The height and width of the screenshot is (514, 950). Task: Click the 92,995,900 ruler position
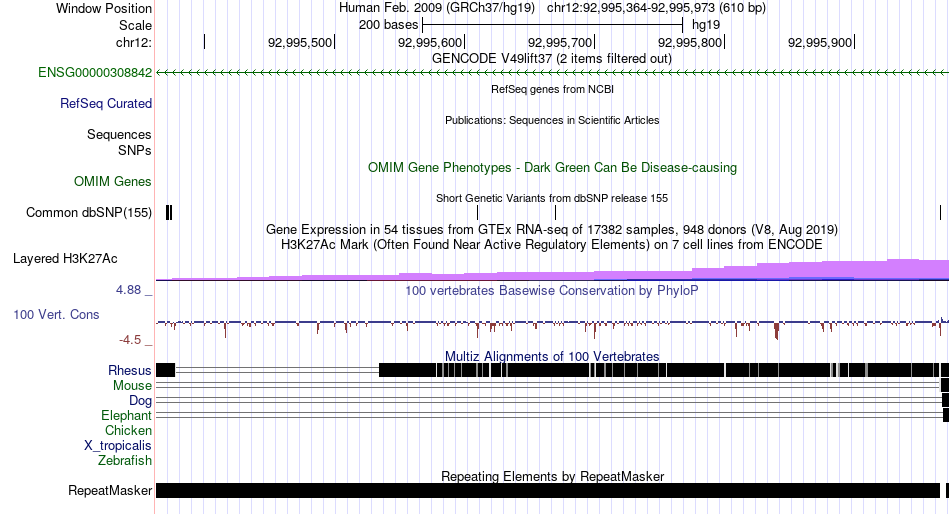click(820, 42)
